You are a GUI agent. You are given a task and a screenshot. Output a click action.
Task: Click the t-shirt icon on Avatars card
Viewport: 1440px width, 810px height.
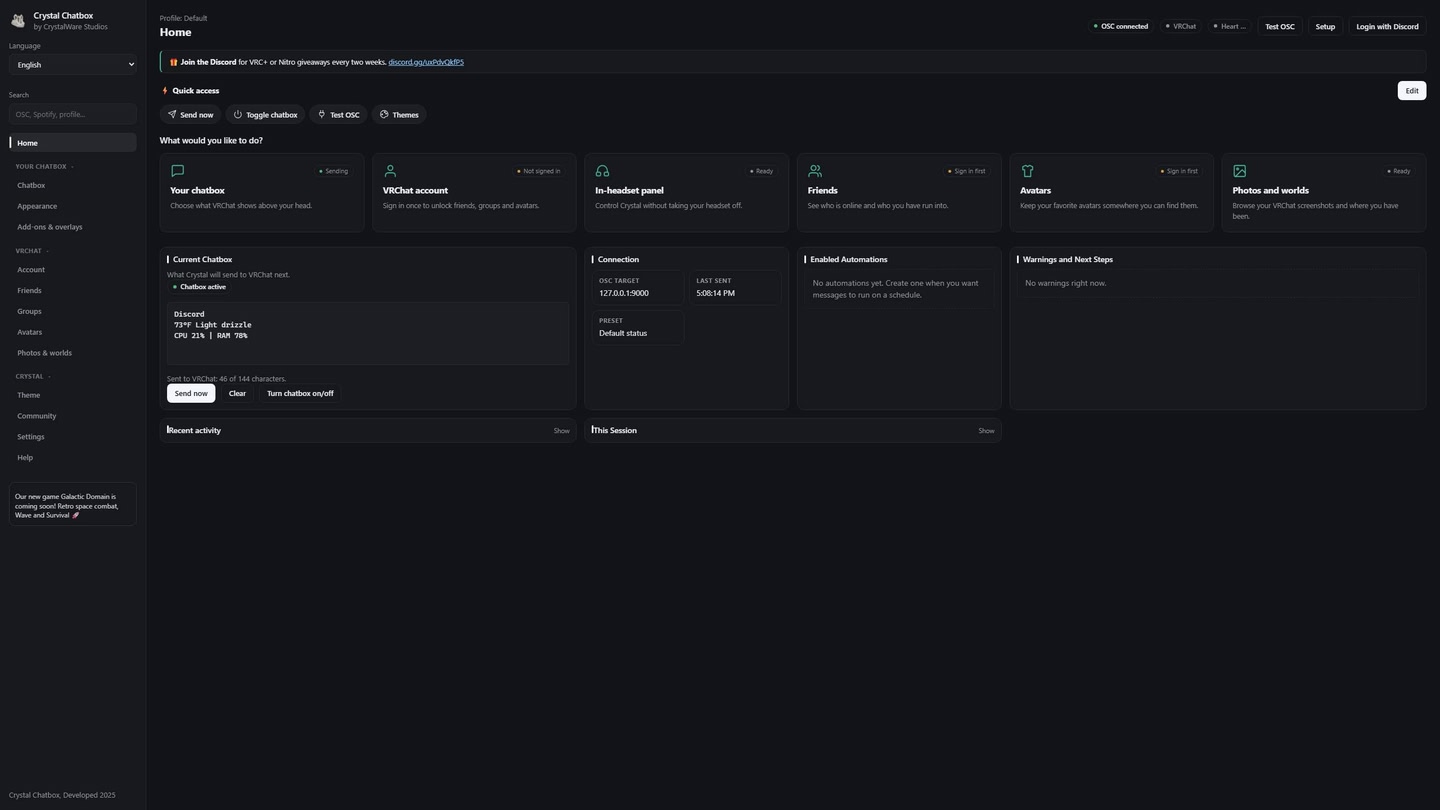click(1027, 171)
